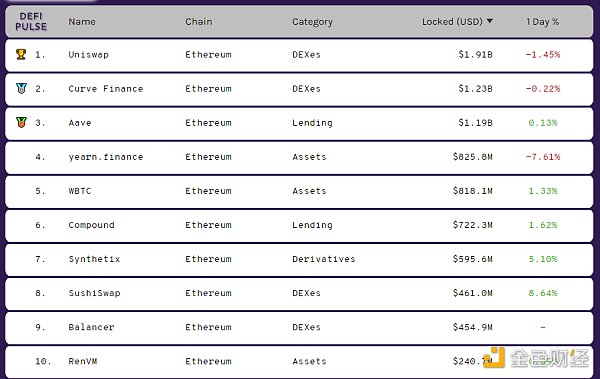
Task: Open the Aave row entry
Action: (299, 123)
